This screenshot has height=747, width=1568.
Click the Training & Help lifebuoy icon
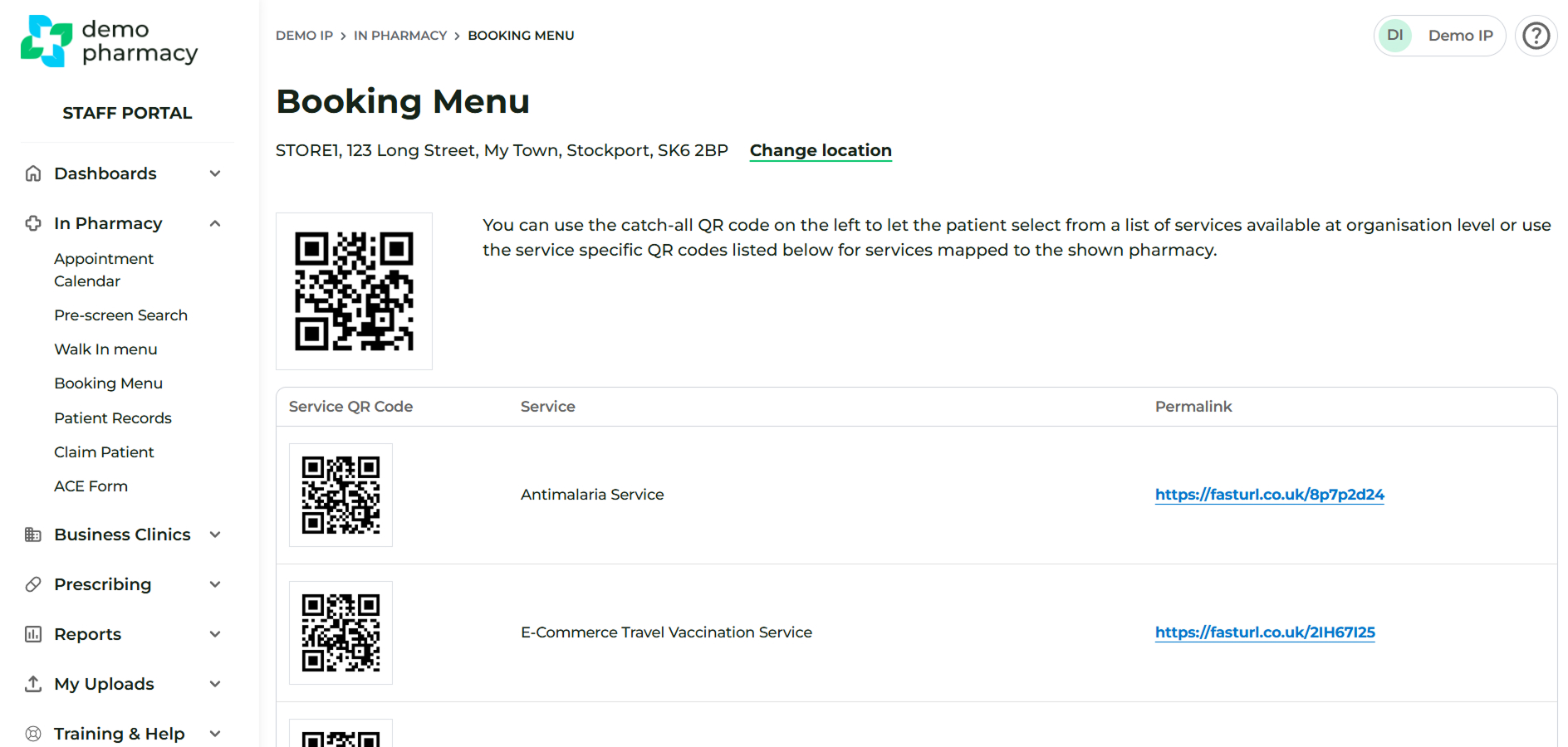tap(33, 734)
